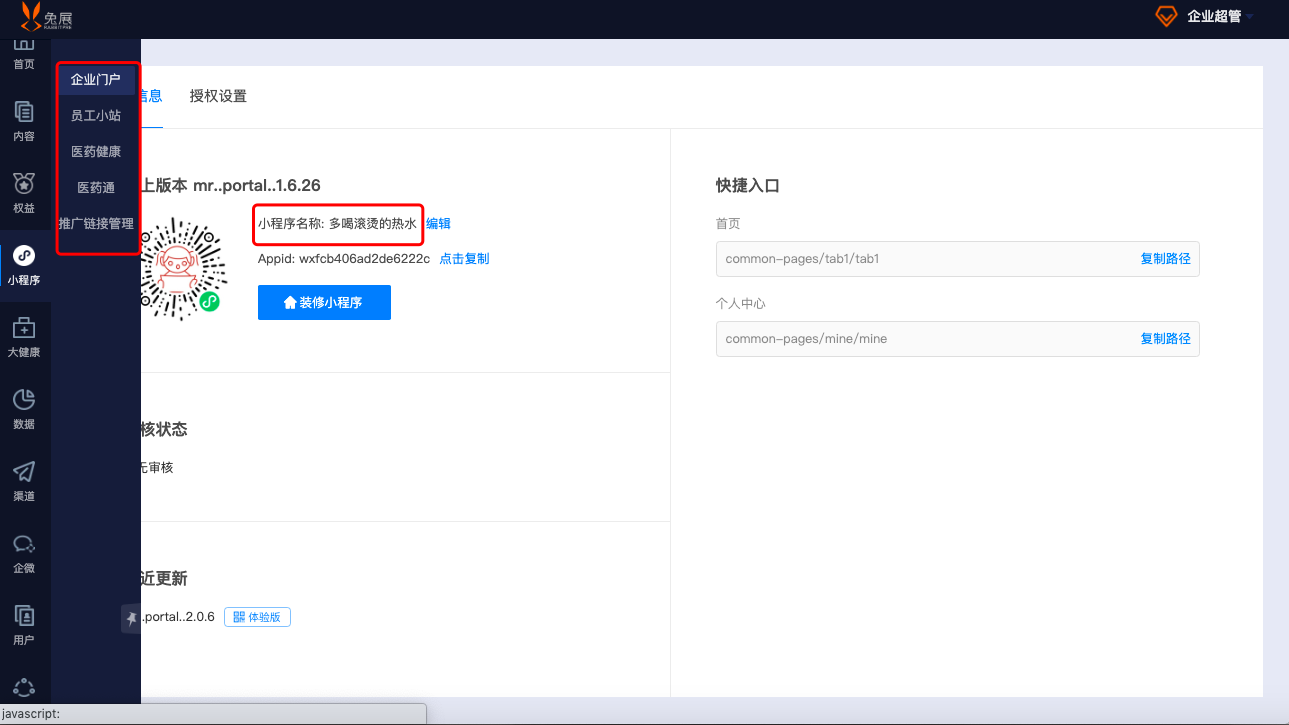
Task: Open the 渠道 channel paper-plane icon
Action: [24, 471]
